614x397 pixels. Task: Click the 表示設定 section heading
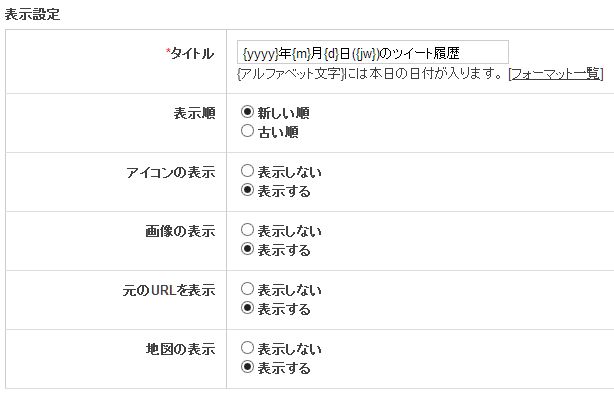coord(32,14)
